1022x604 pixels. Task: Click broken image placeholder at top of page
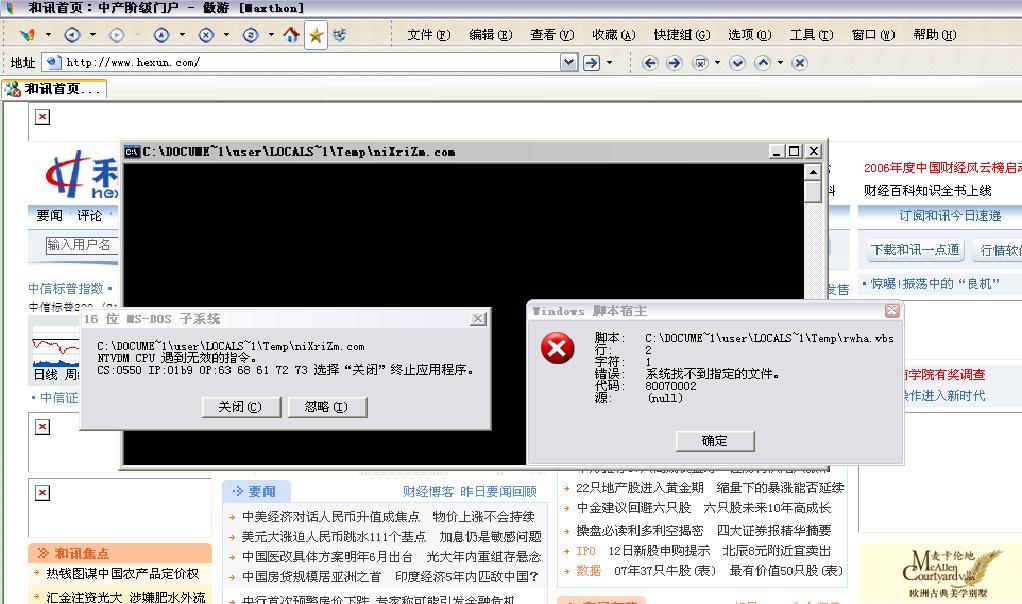[x=42, y=117]
